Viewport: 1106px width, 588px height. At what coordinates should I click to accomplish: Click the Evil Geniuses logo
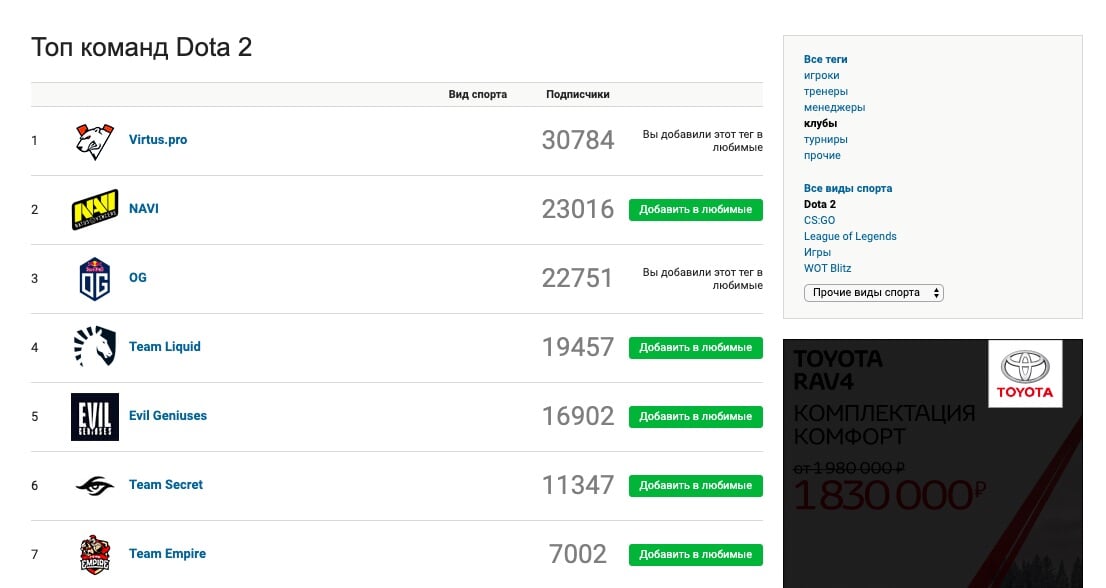tap(95, 417)
